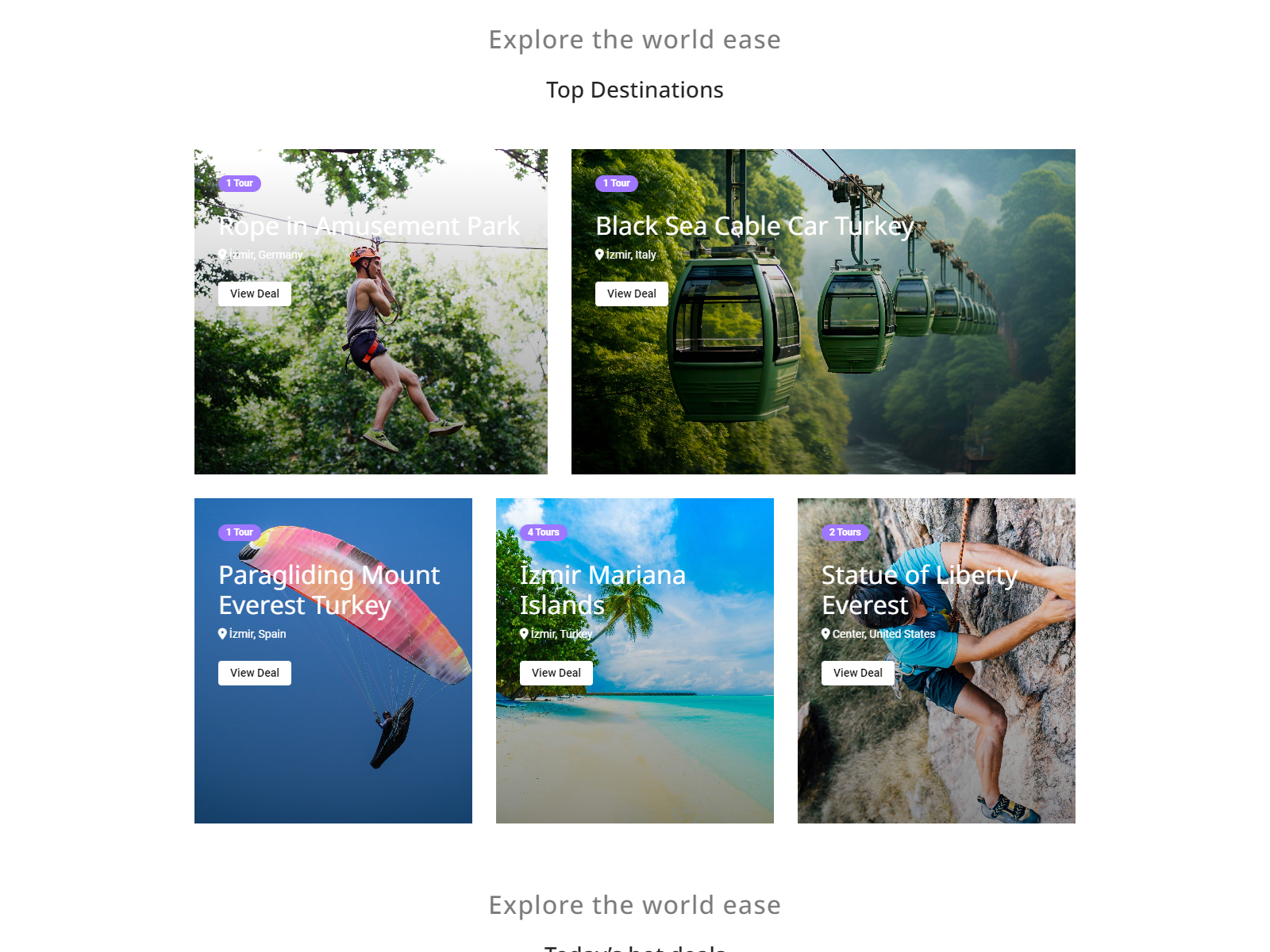Open View Deal for Paragliding Mount Everest Turkey
Viewport: 1270px width, 952px height.
point(255,673)
